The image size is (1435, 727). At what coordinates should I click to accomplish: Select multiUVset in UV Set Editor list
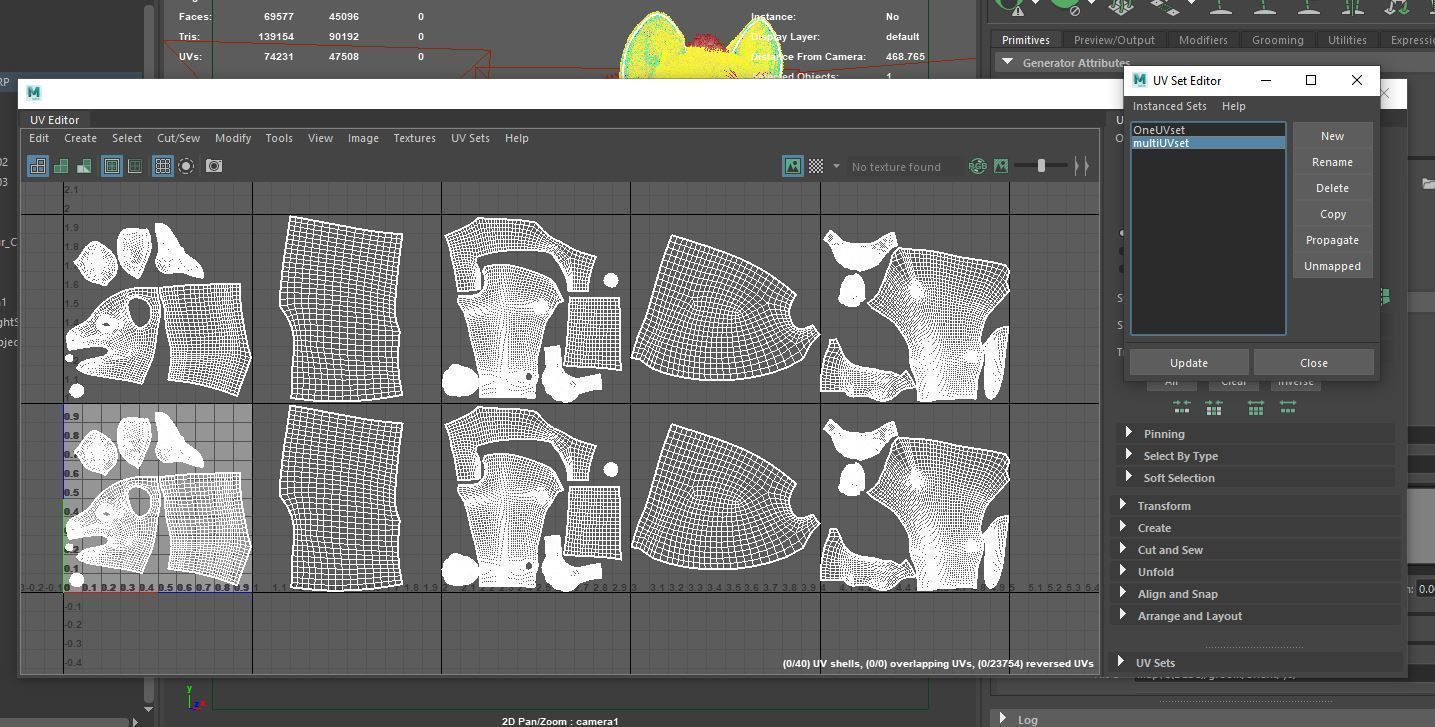(x=1208, y=143)
